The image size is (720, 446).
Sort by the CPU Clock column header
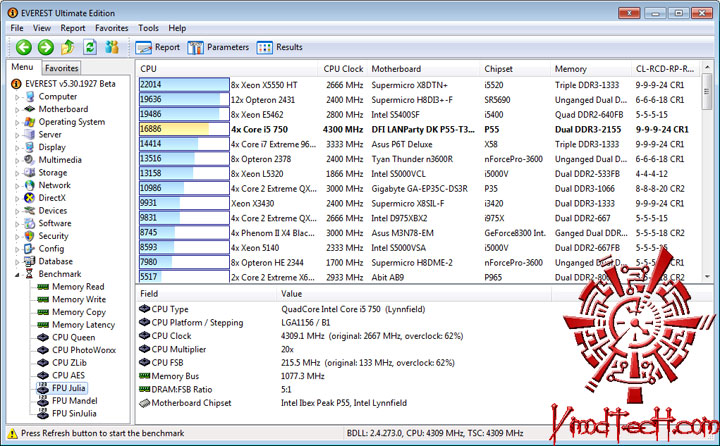(x=343, y=69)
